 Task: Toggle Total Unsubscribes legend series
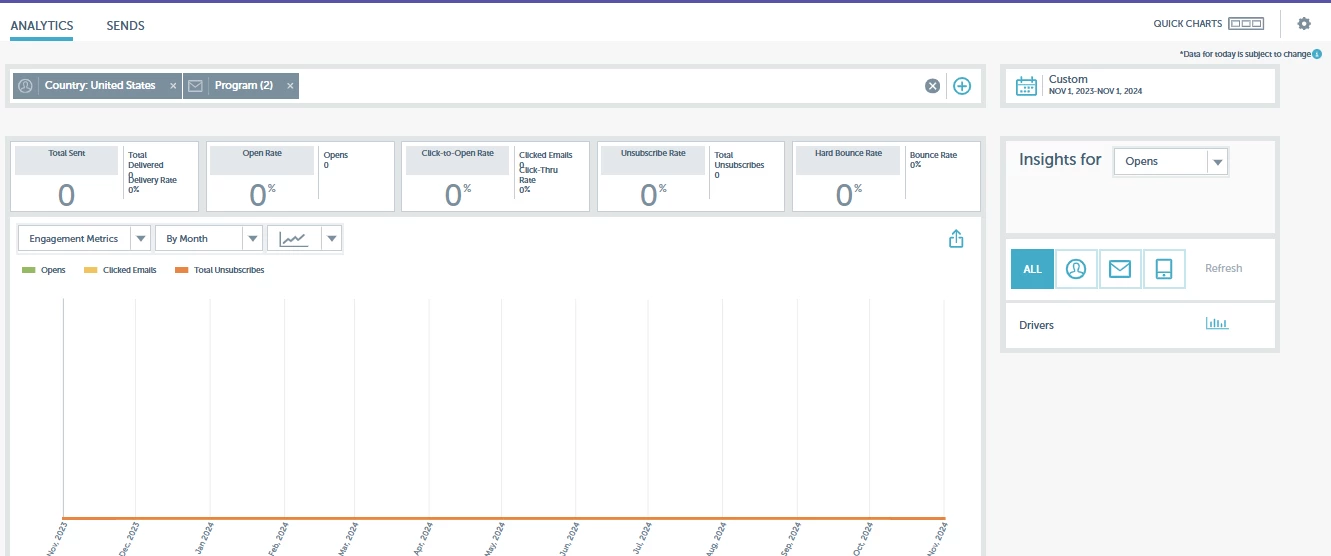coord(219,270)
